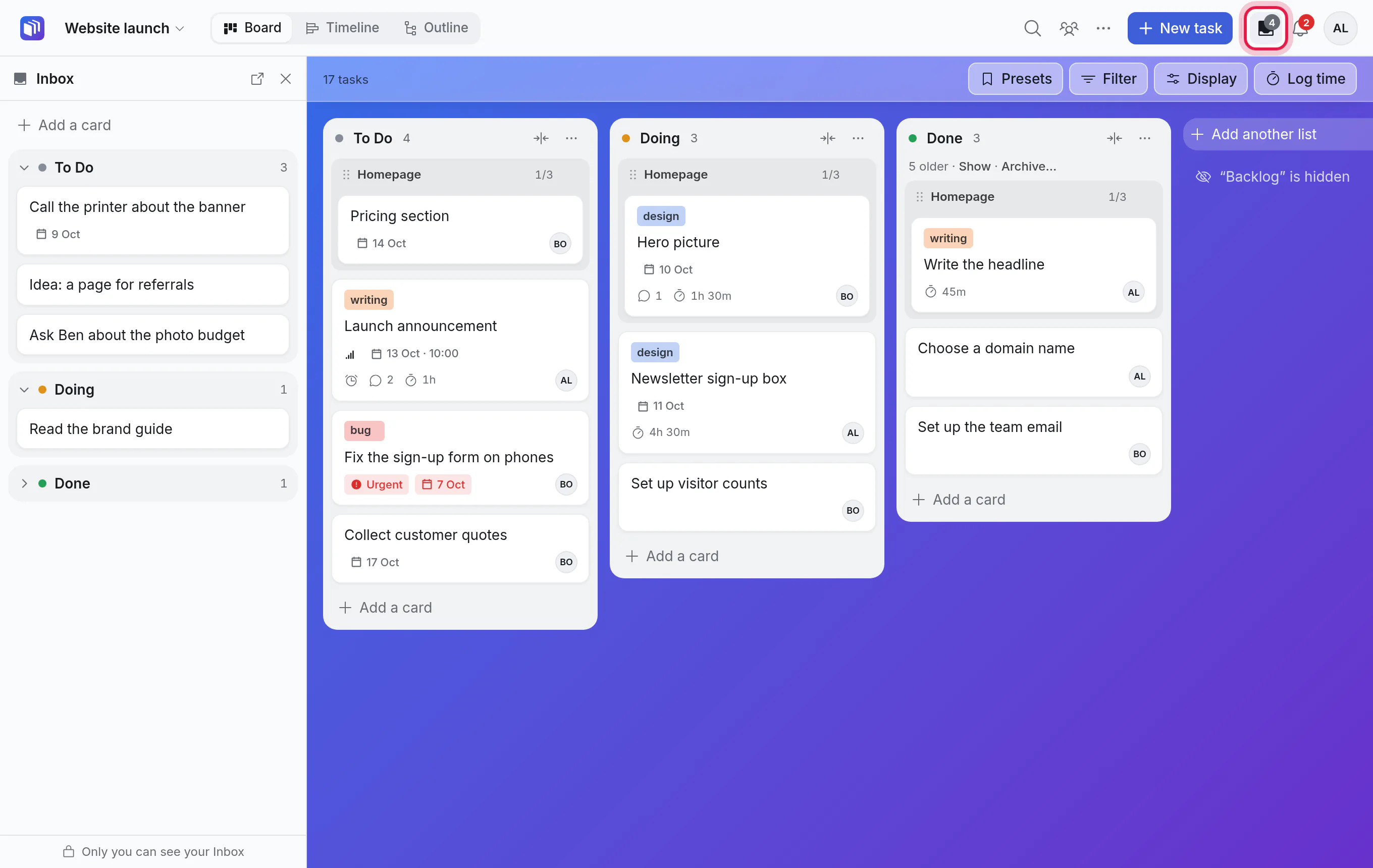Viewport: 1373px width, 868px height.
Task: Open Doing column options menu
Action: point(858,138)
